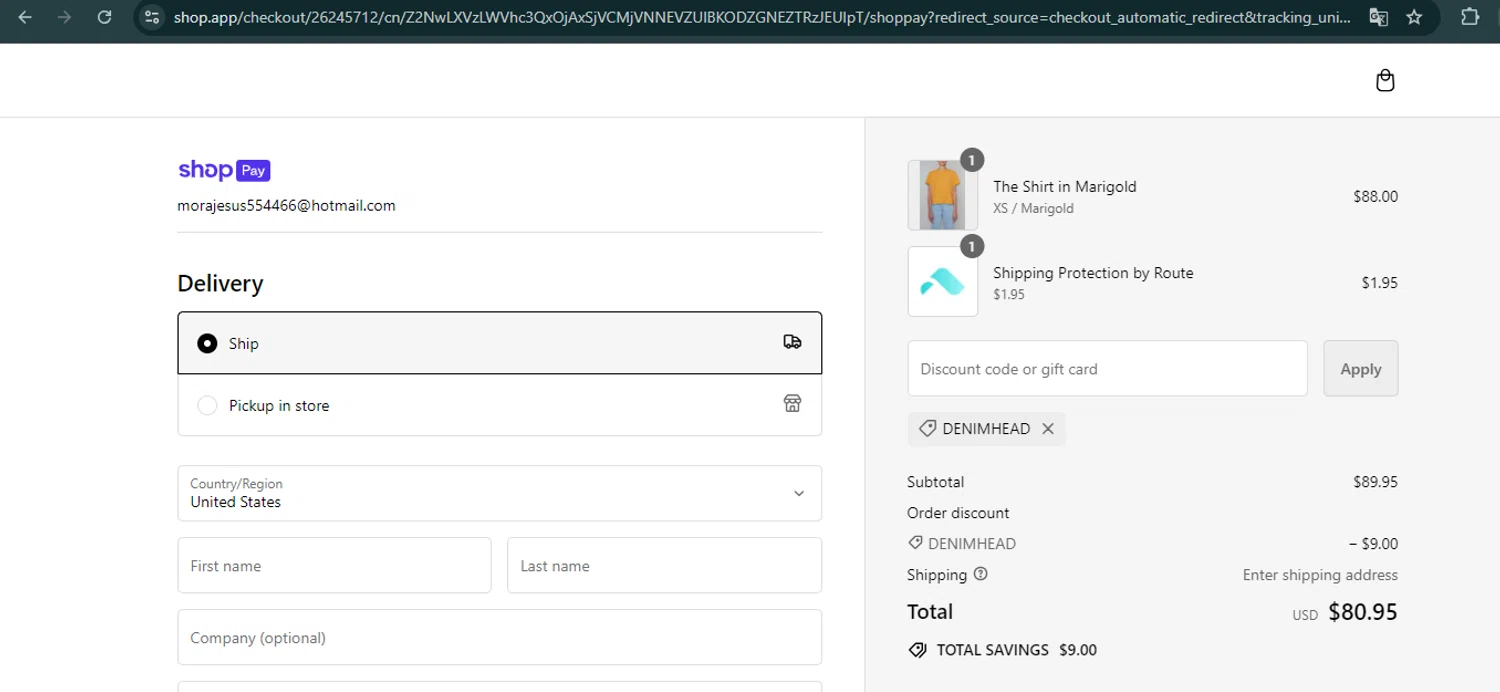
Task: Open the browser extensions icon
Action: coord(1470,17)
